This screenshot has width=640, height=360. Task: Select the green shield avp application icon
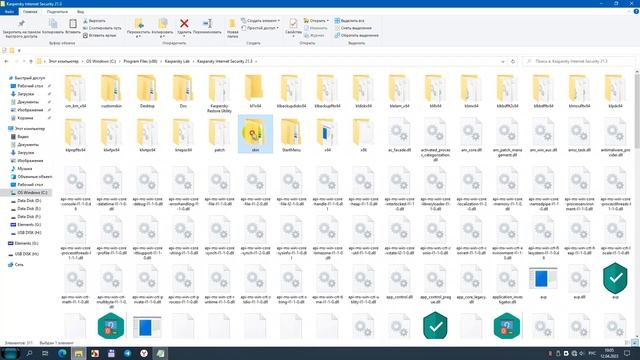[615, 281]
